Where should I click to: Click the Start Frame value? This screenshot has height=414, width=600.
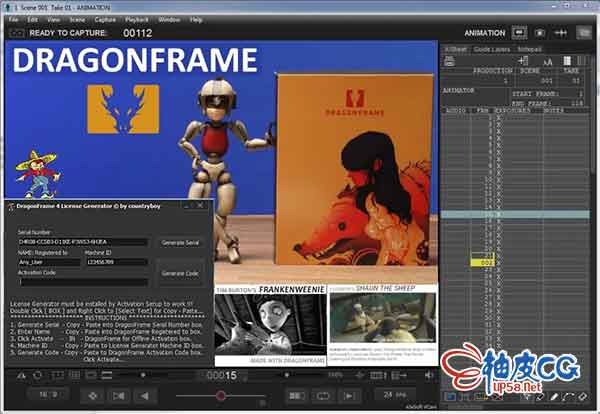tap(580, 94)
